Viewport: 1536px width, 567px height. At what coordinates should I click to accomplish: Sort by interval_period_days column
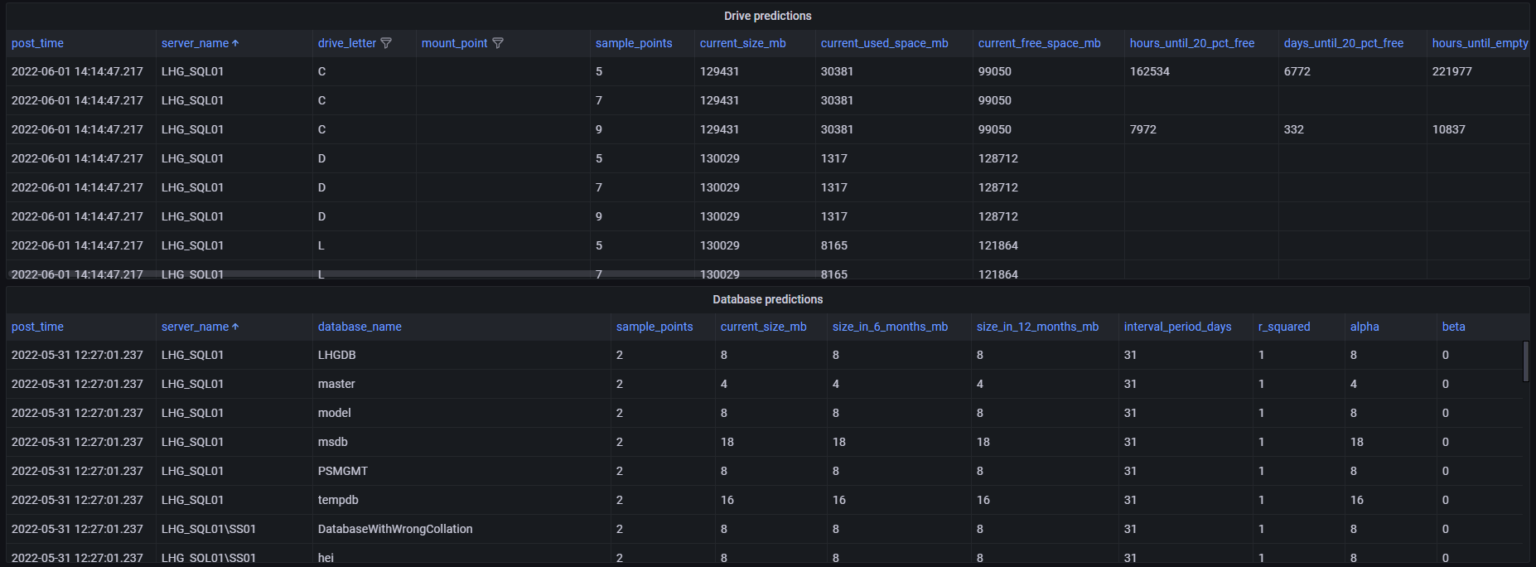coord(1177,327)
